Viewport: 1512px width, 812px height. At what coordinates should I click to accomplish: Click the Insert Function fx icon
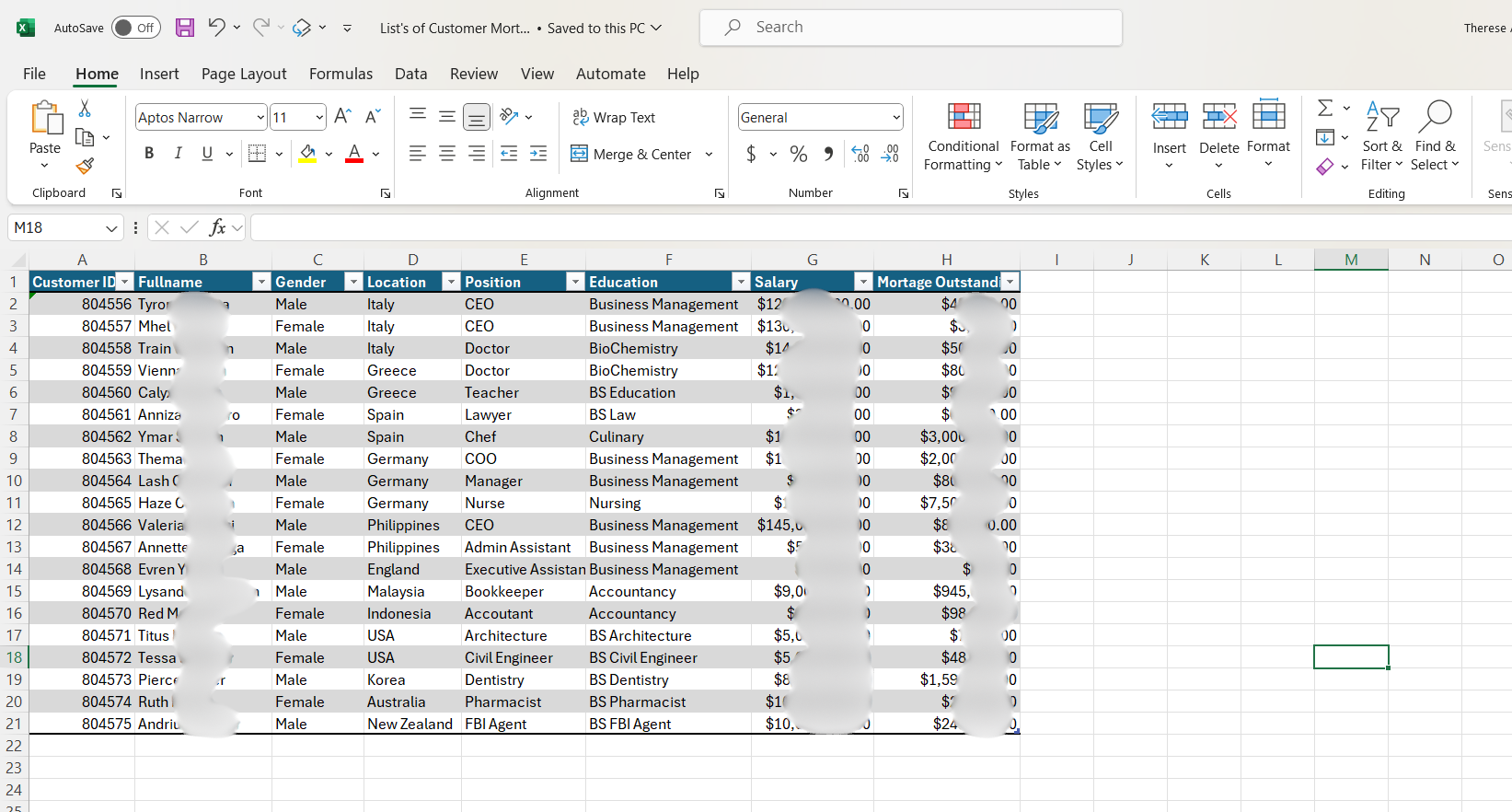click(218, 227)
